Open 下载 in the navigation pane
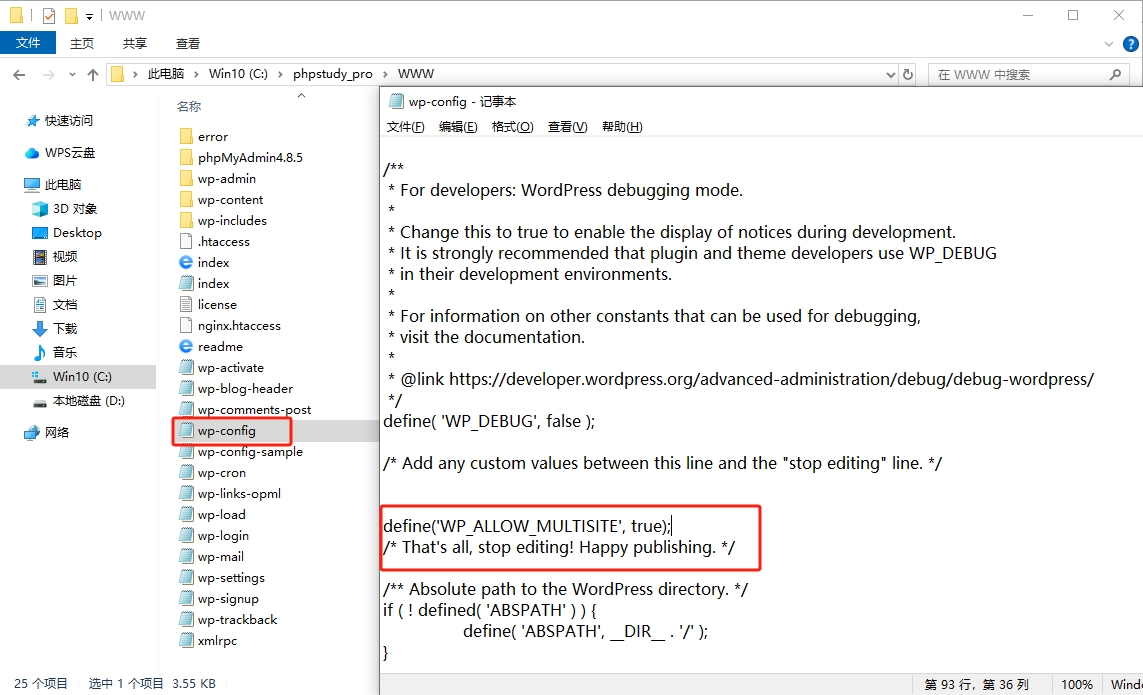This screenshot has width=1143, height=695. [x=64, y=329]
